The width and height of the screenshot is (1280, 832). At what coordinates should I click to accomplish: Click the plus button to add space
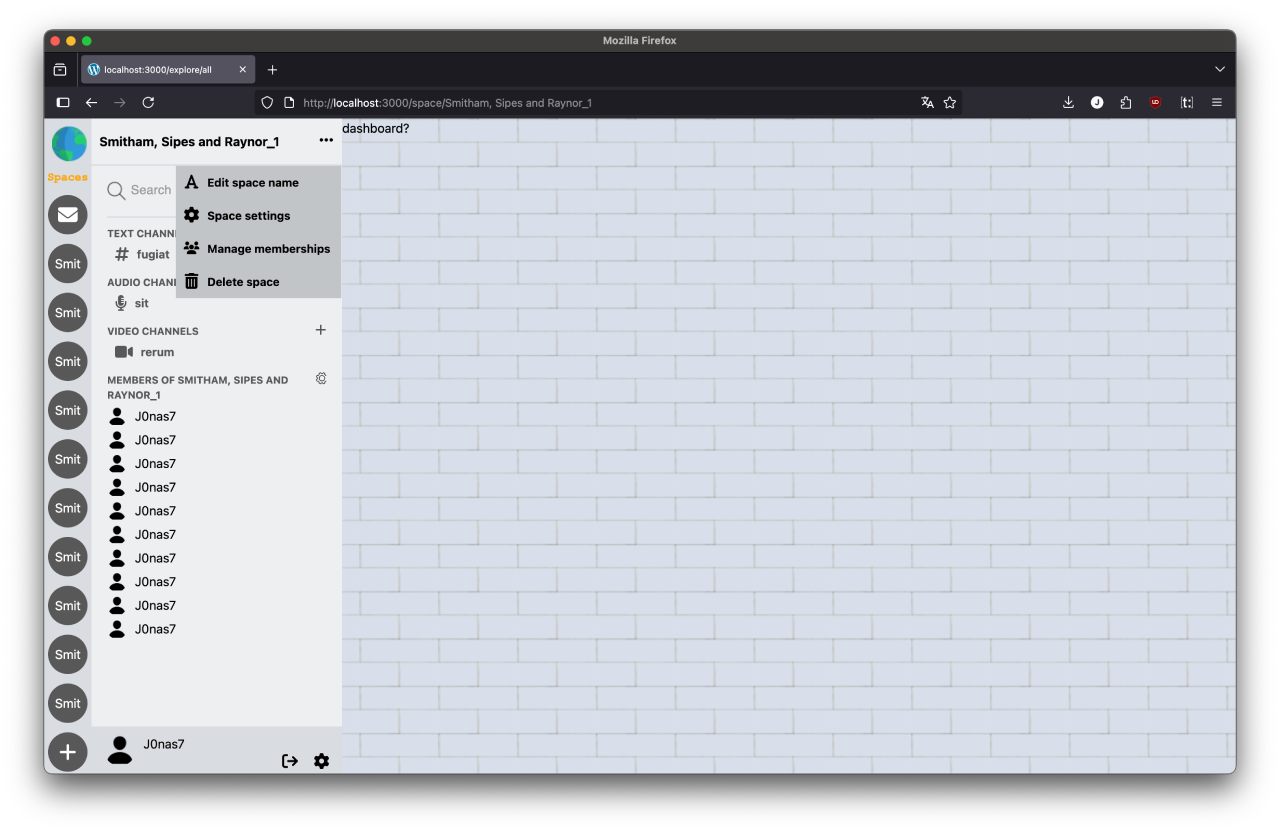(68, 752)
